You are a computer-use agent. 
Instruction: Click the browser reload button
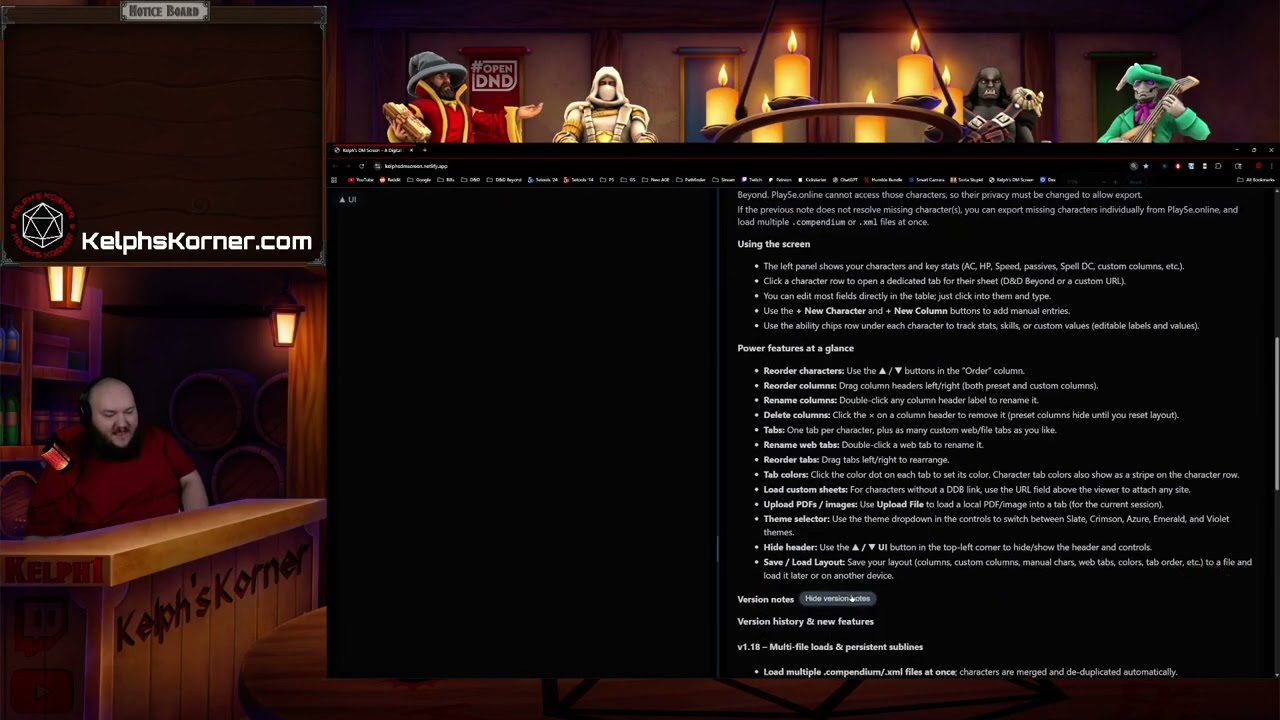pos(361,166)
